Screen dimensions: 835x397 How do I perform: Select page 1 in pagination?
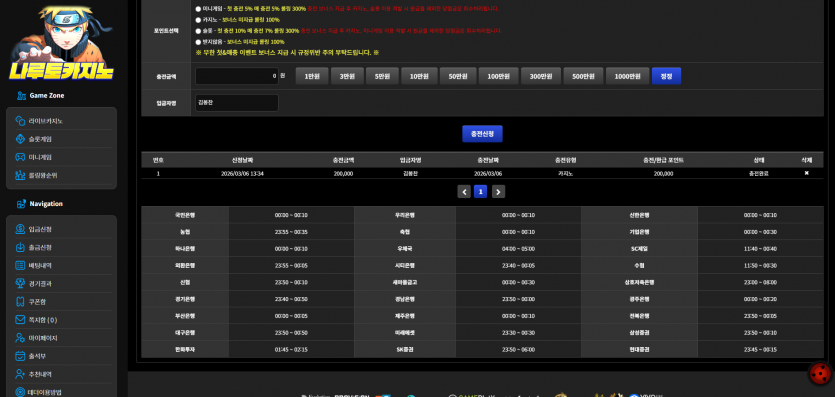click(480, 192)
